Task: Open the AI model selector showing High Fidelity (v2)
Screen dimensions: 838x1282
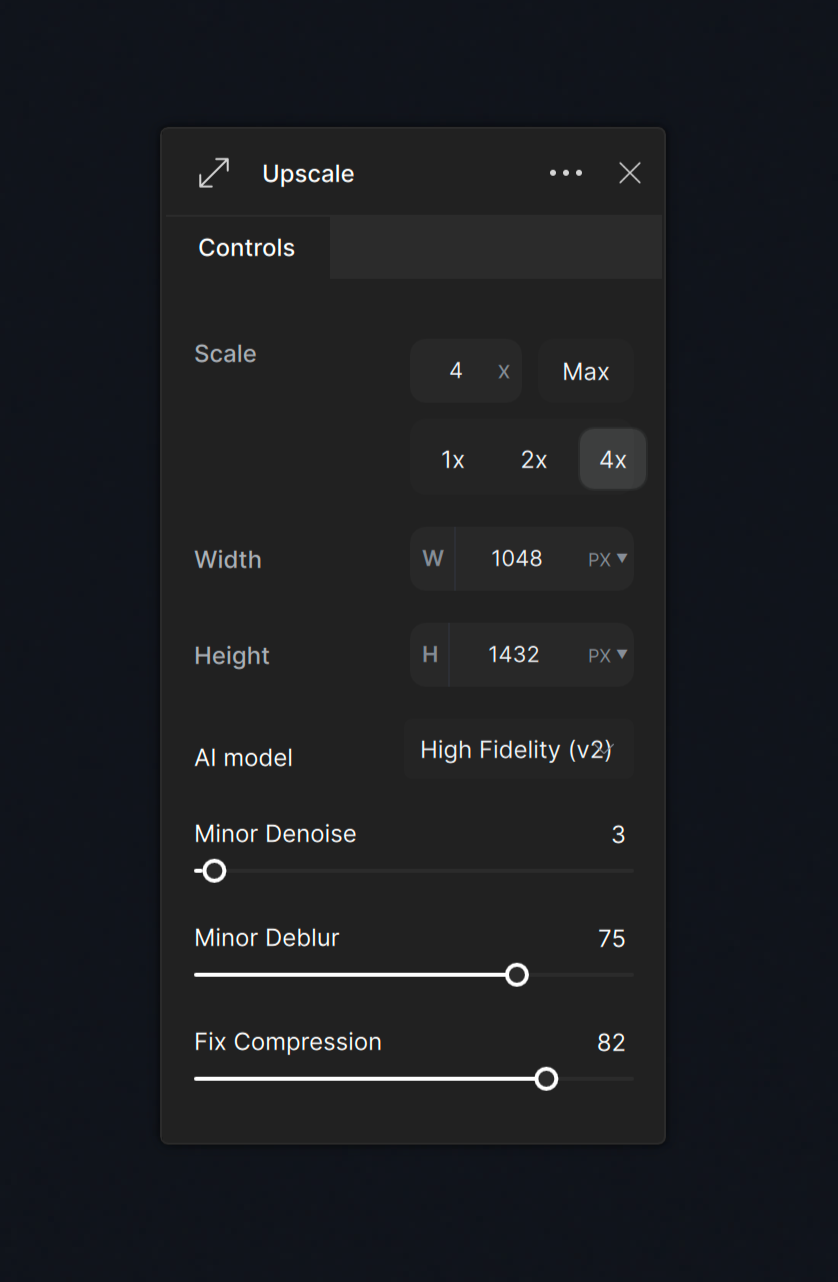Action: pyautogui.click(x=519, y=749)
